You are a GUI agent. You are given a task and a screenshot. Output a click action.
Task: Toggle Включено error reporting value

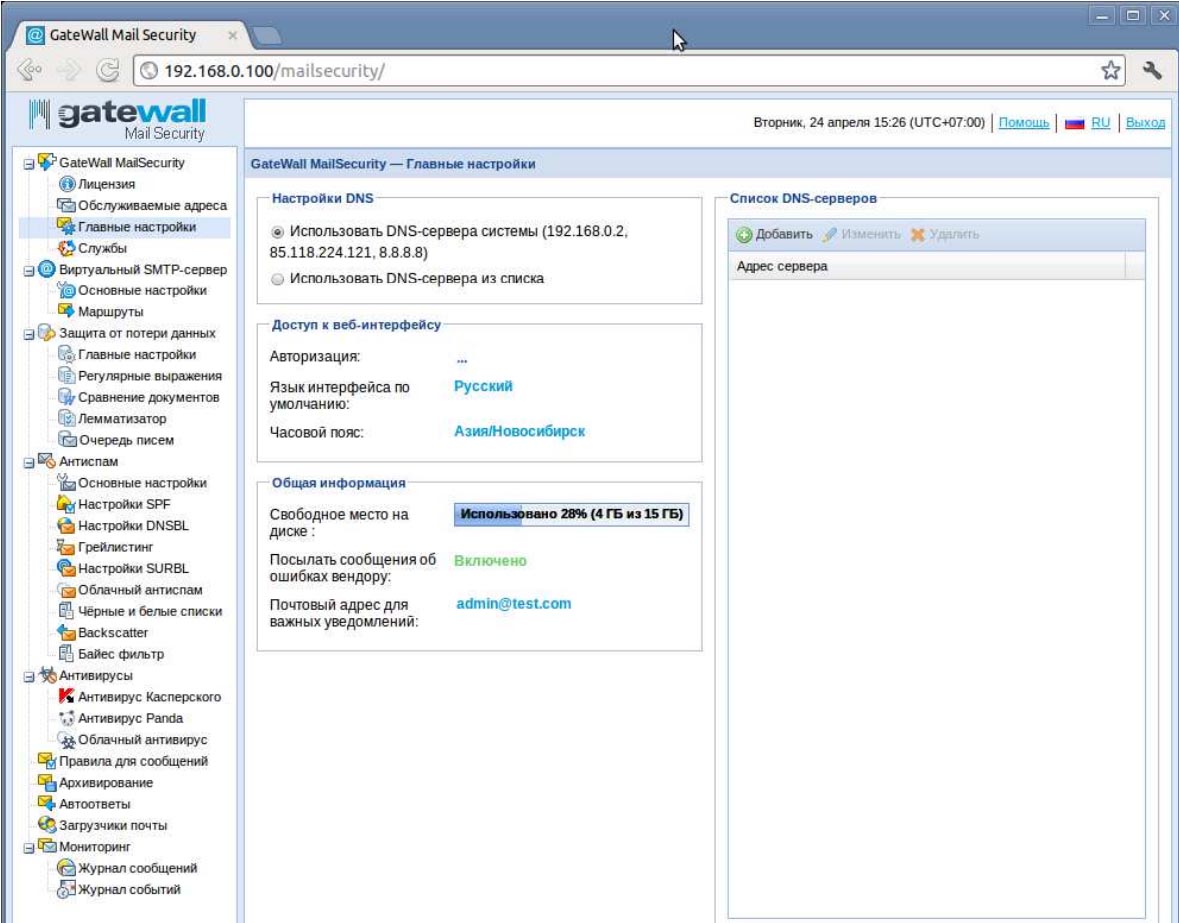pos(490,561)
